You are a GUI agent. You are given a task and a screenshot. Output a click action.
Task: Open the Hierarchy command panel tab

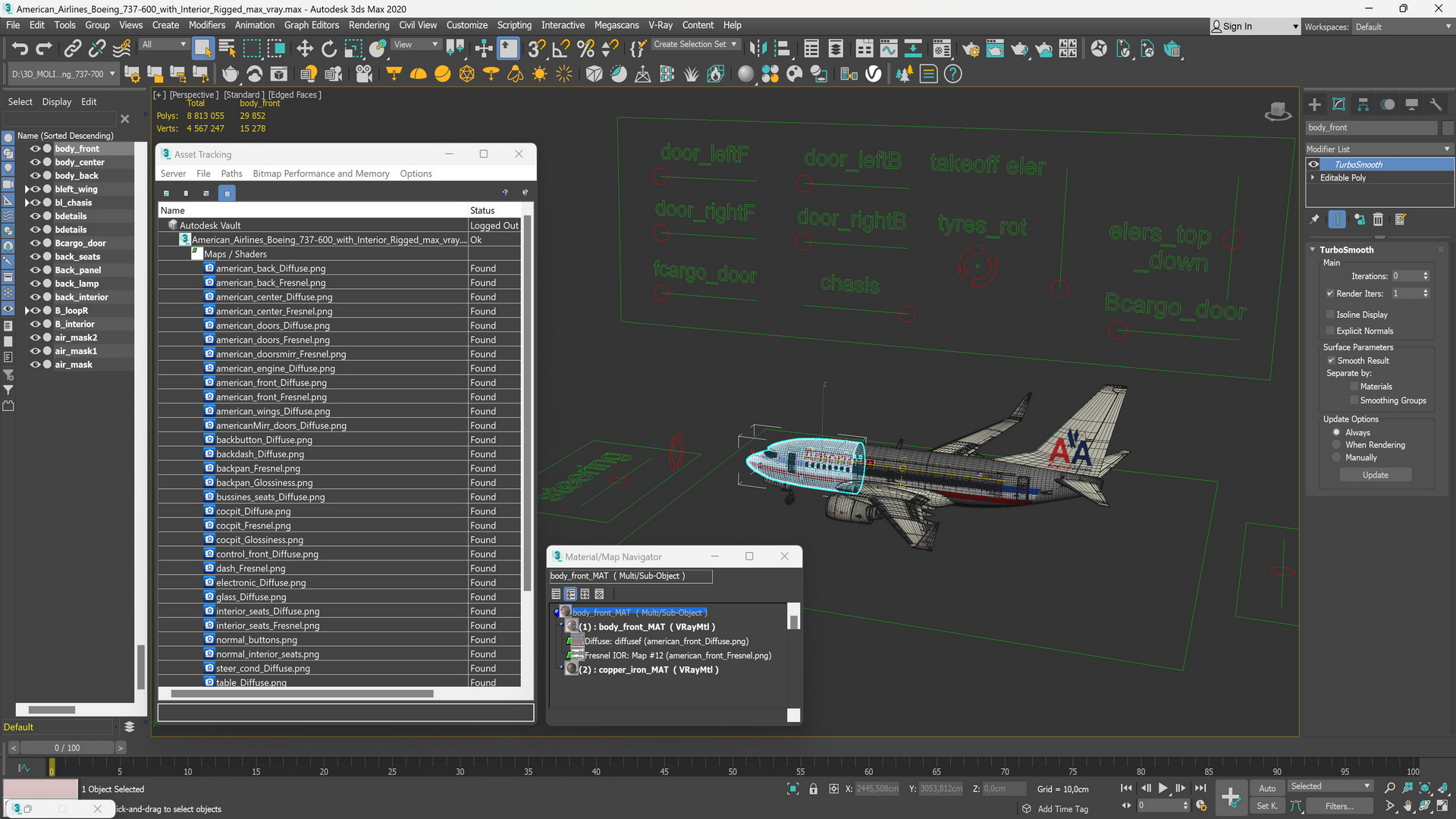point(1363,105)
